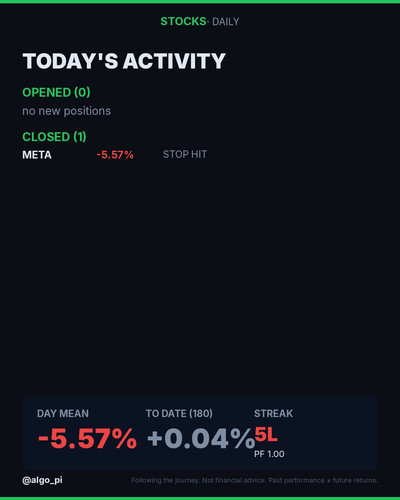Click the 5L streak value
Viewport: 400px width, 500px height.
coord(266,435)
